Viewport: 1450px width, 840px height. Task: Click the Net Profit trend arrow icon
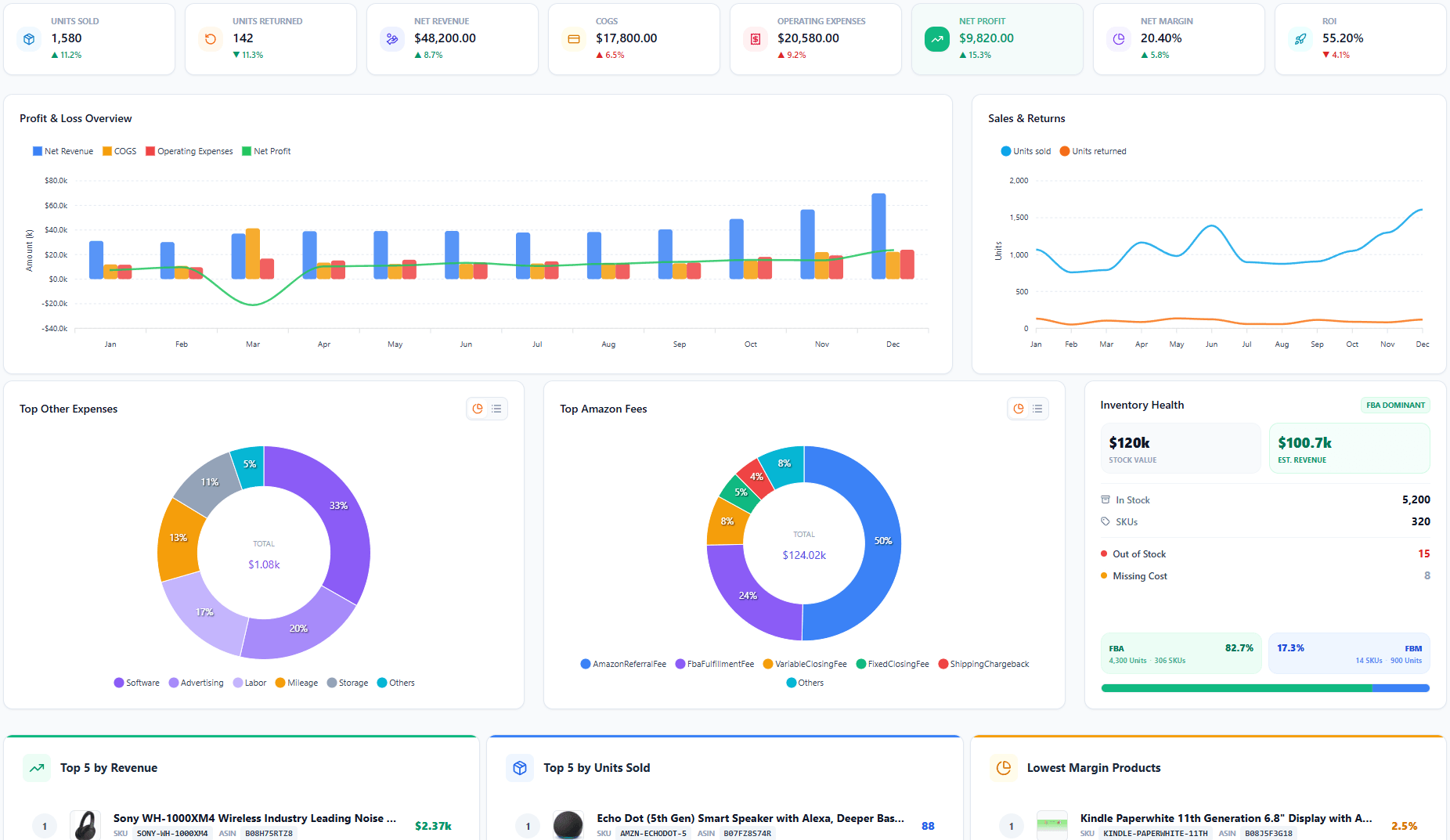point(936,38)
